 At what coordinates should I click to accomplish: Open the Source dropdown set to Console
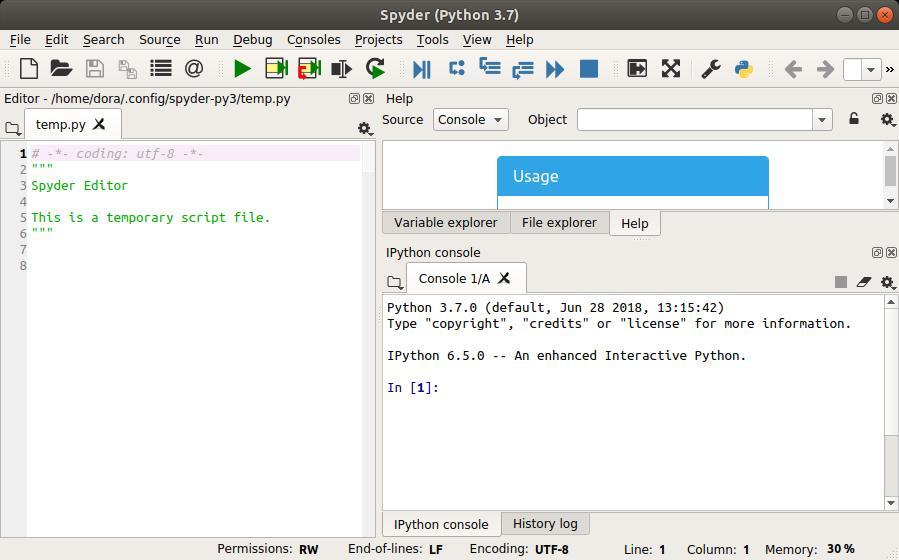pos(470,119)
